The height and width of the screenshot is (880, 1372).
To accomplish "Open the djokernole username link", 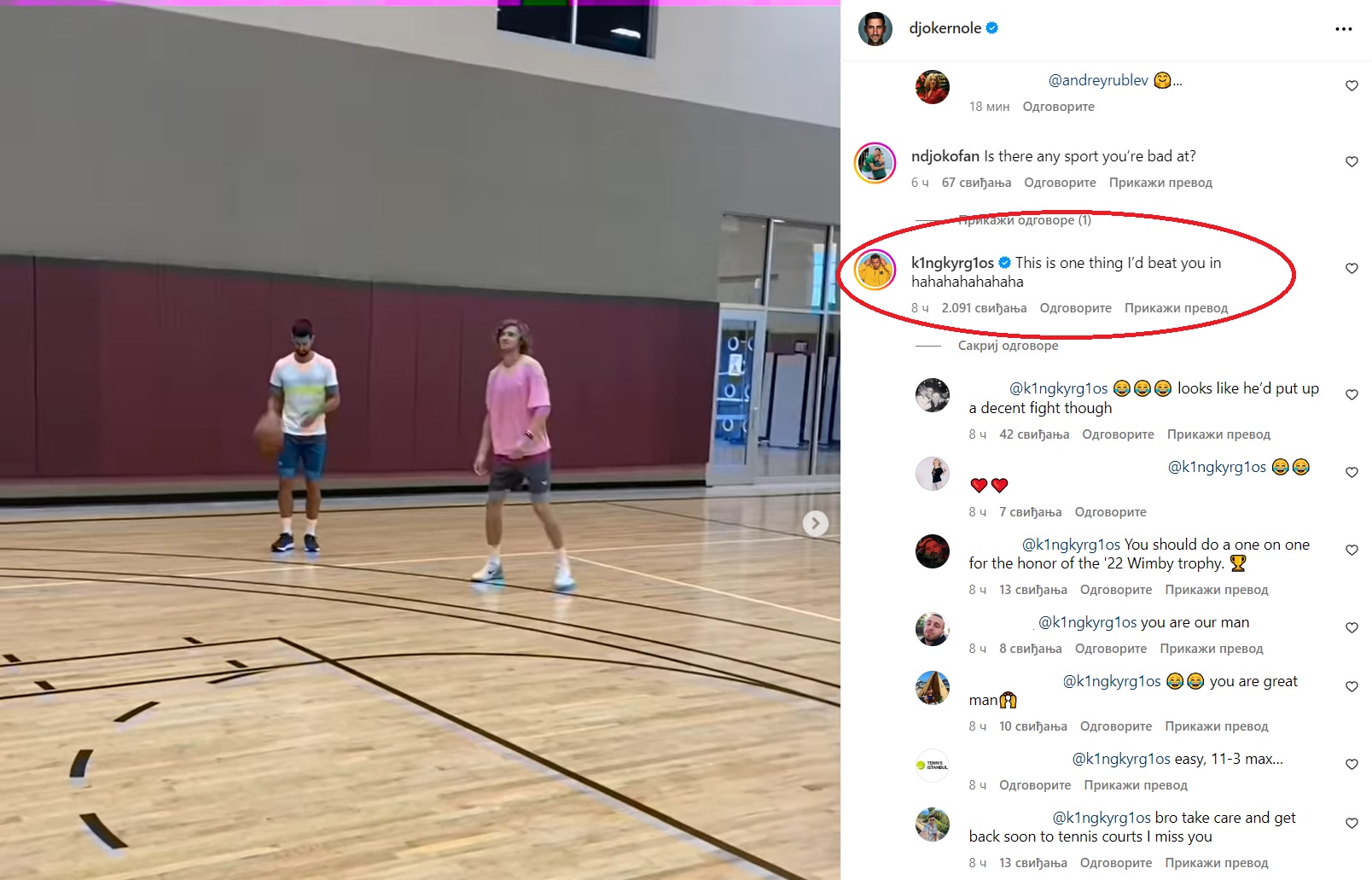I will tap(945, 28).
